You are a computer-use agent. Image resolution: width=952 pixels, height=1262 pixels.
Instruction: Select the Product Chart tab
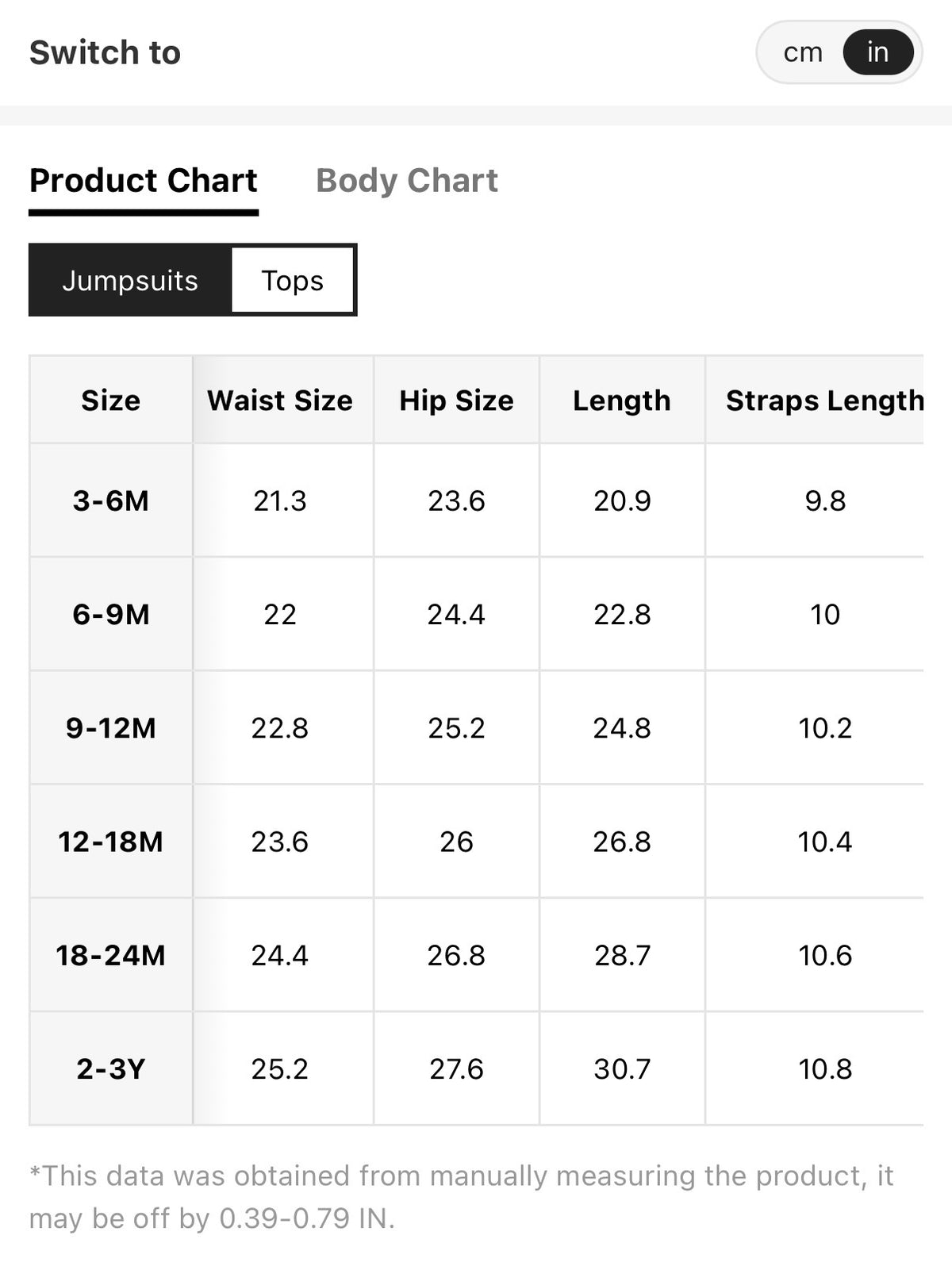[x=144, y=181]
